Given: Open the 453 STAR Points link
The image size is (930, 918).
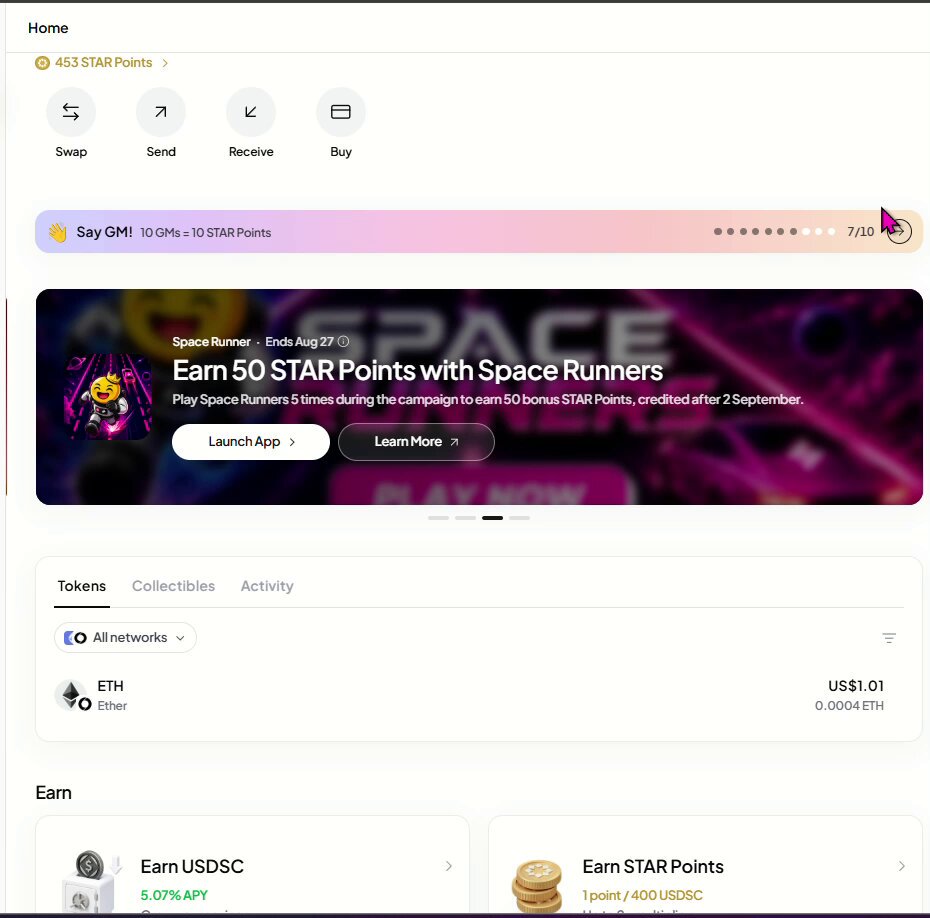Looking at the screenshot, I should (103, 63).
